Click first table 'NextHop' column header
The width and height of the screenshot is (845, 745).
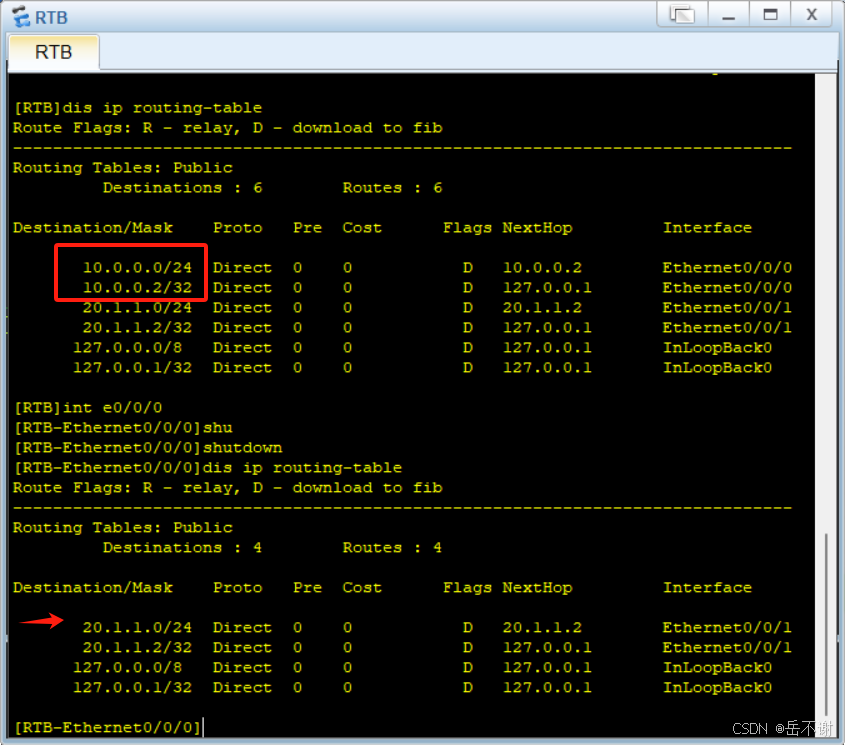click(x=537, y=227)
